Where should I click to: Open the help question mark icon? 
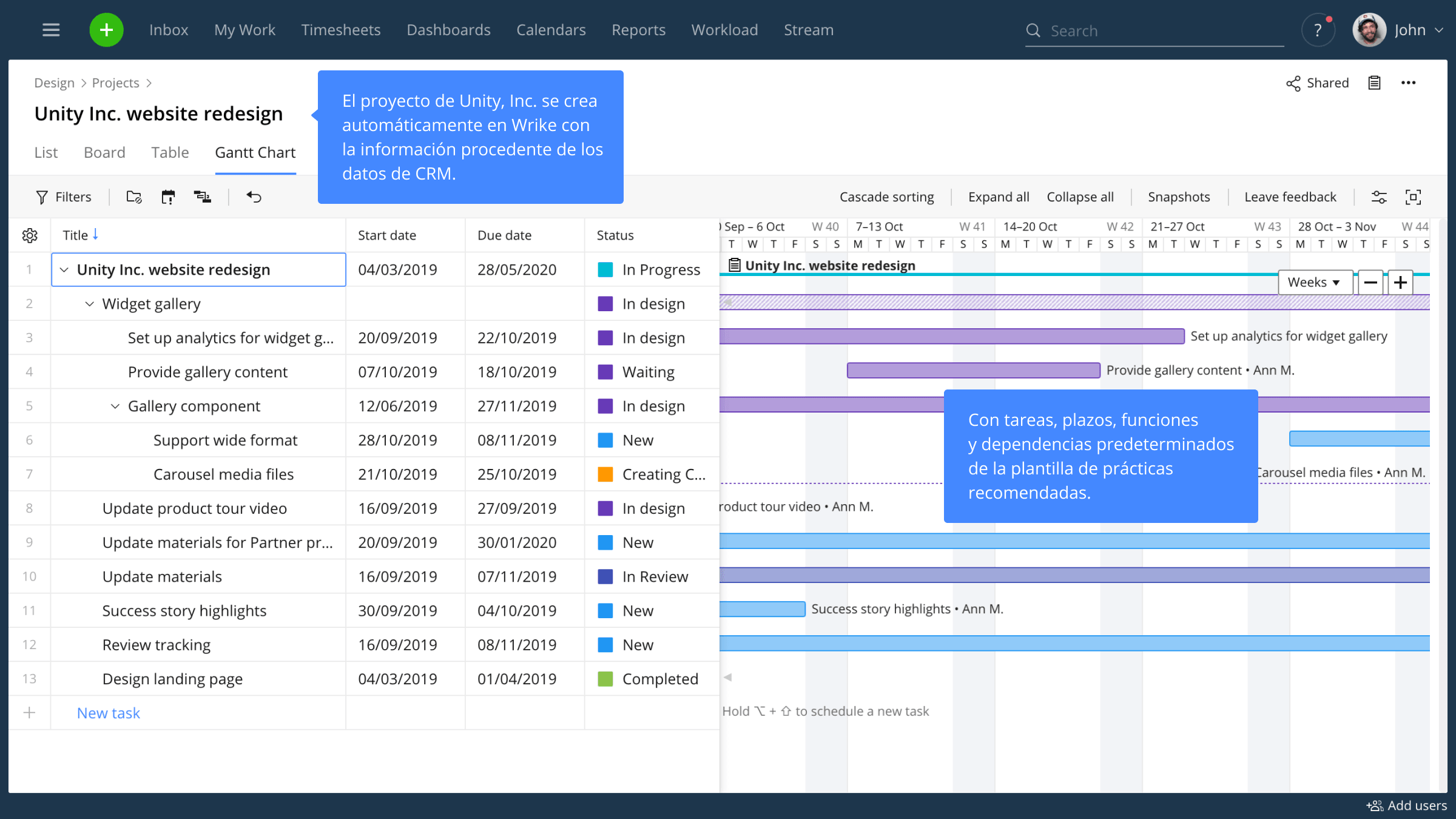[1318, 30]
